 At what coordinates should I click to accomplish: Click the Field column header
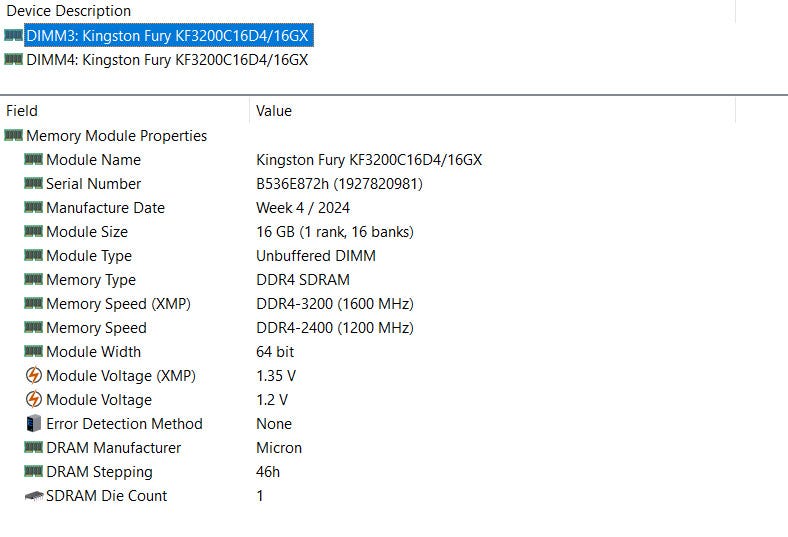coord(22,111)
